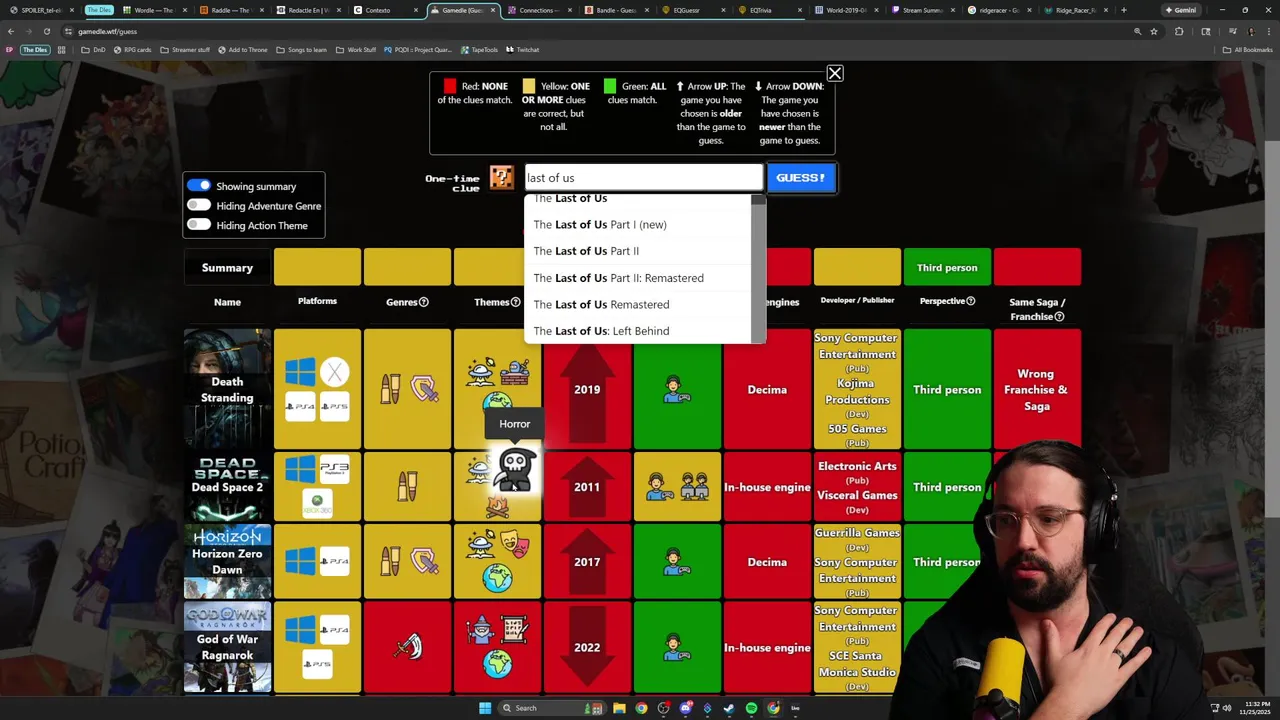Open the RPG cards bookmarks folder
The height and width of the screenshot is (720, 1280).
(x=132, y=49)
